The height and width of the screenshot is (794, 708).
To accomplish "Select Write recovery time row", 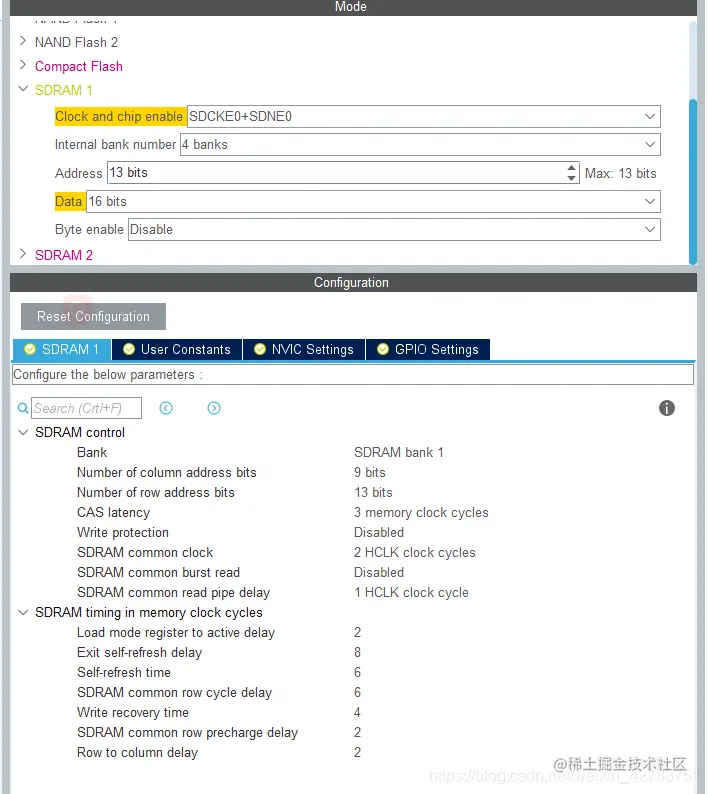I will coord(353,712).
